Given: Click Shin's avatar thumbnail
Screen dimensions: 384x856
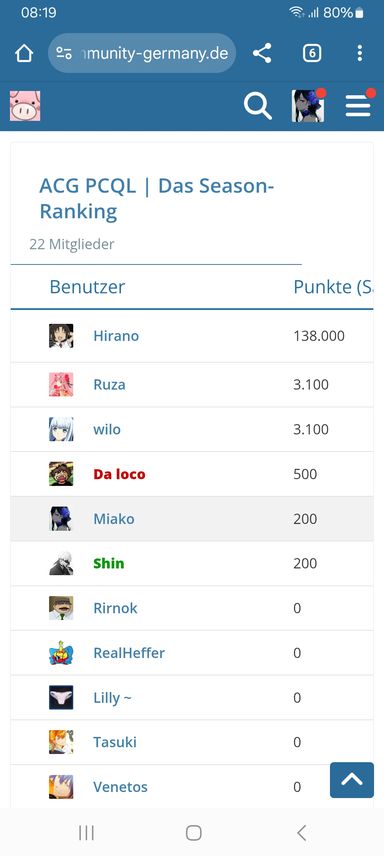Looking at the screenshot, I should (61, 563).
